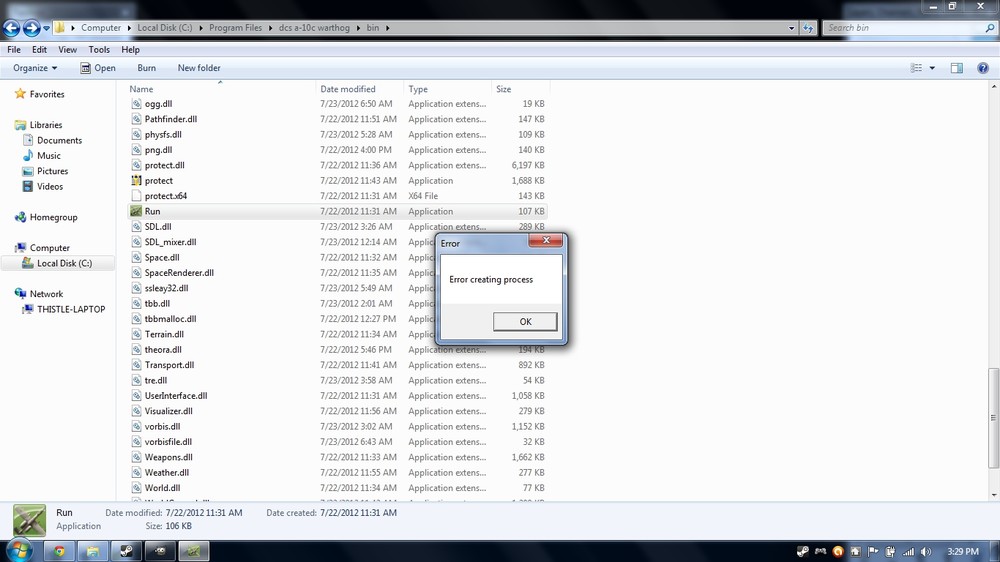
Task: Open Steam from the taskbar
Action: (126, 551)
